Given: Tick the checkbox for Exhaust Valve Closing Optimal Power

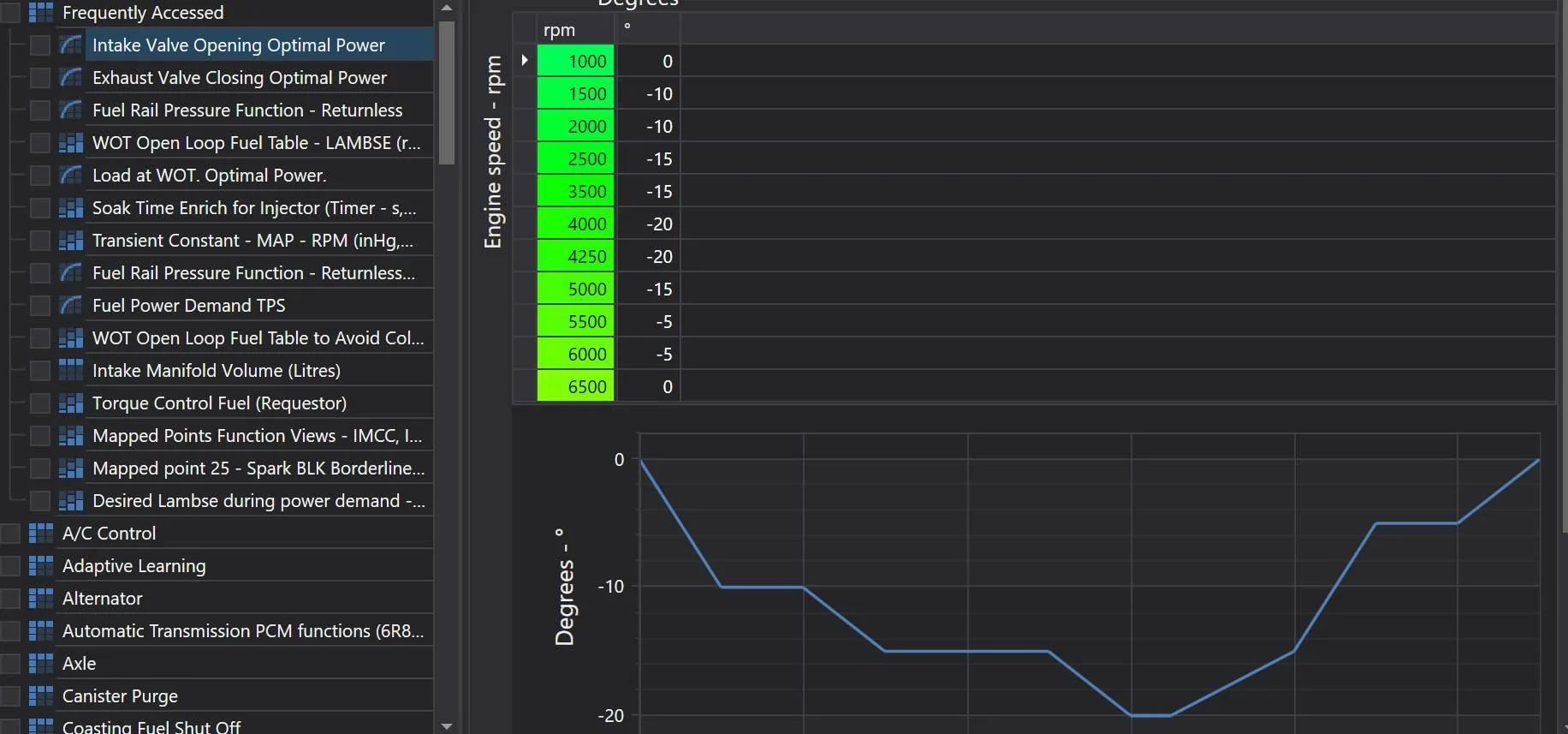Looking at the screenshot, I should coord(40,77).
